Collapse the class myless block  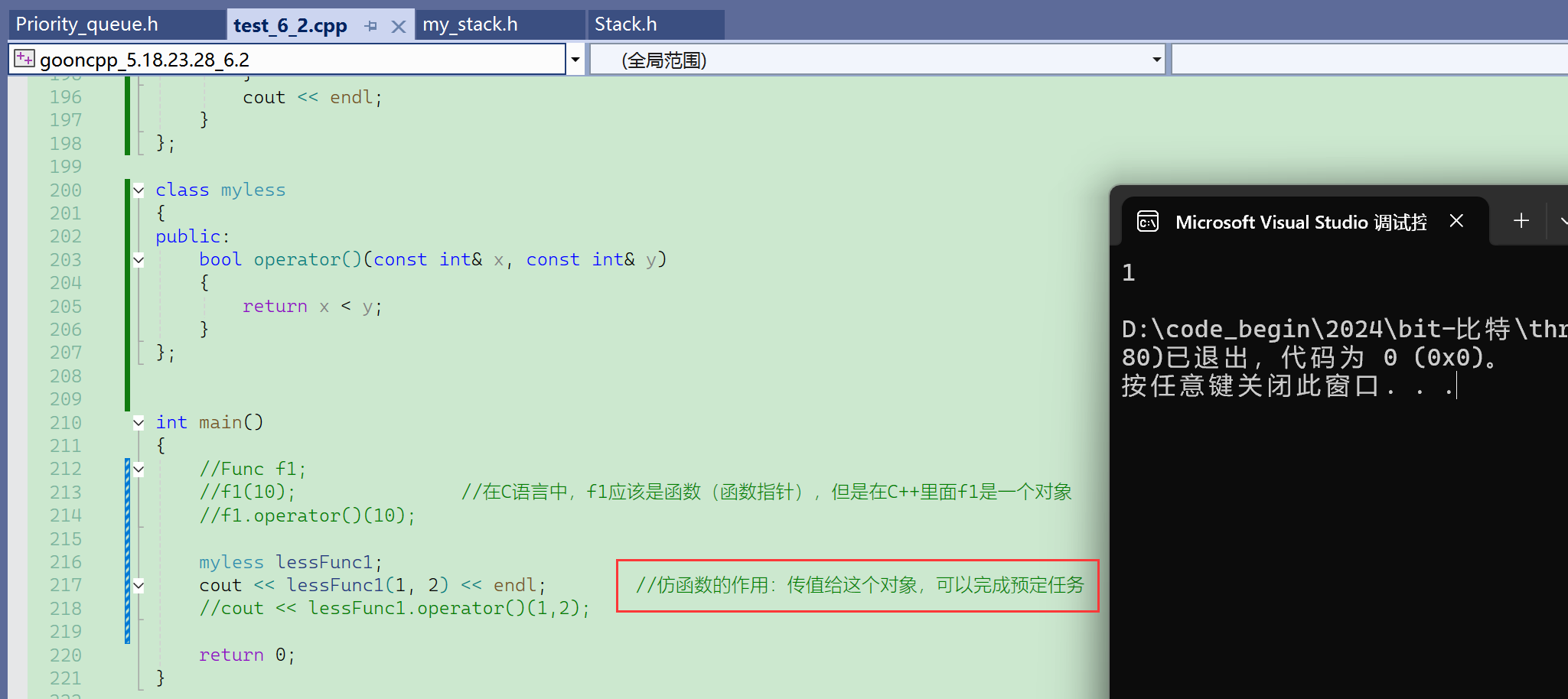tap(139, 190)
